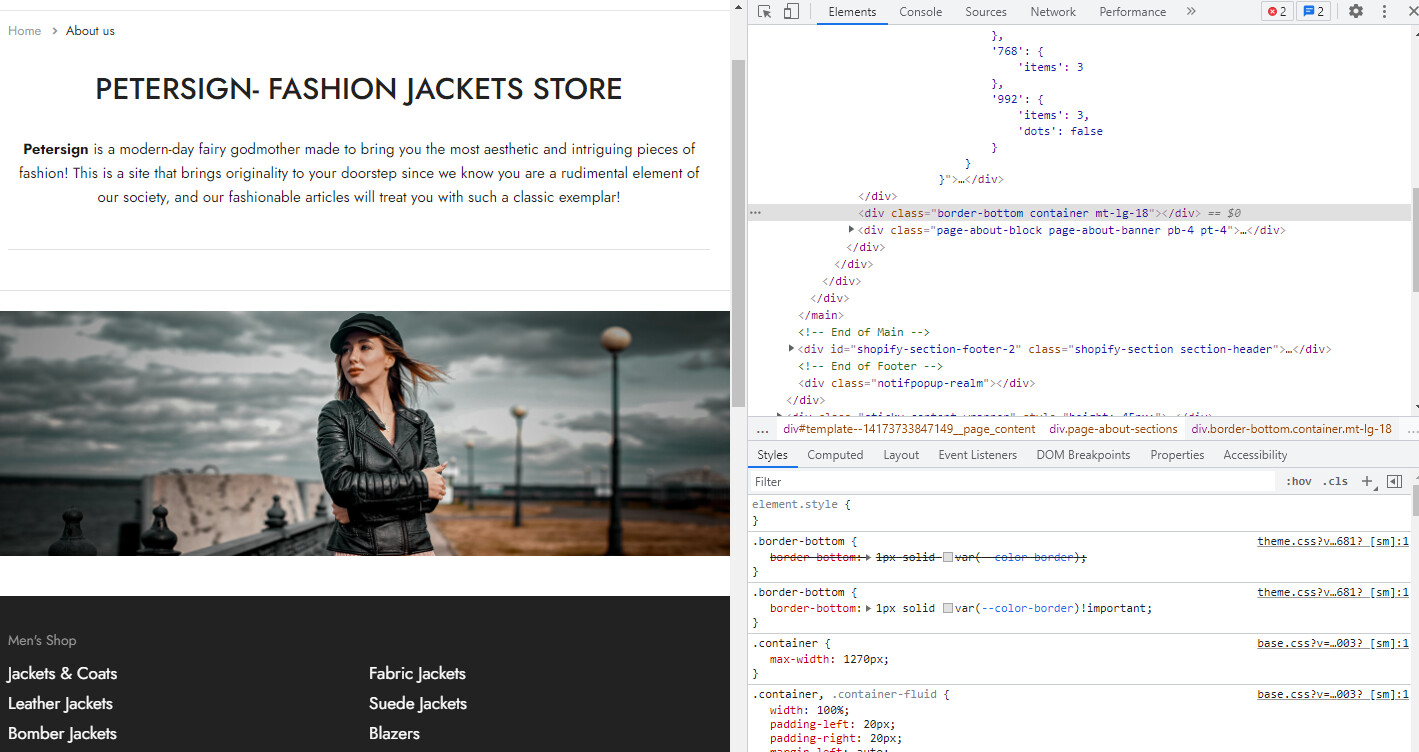Expand border-bottom shorthand in the !important rule
This screenshot has height=752, width=1419.
point(868,608)
